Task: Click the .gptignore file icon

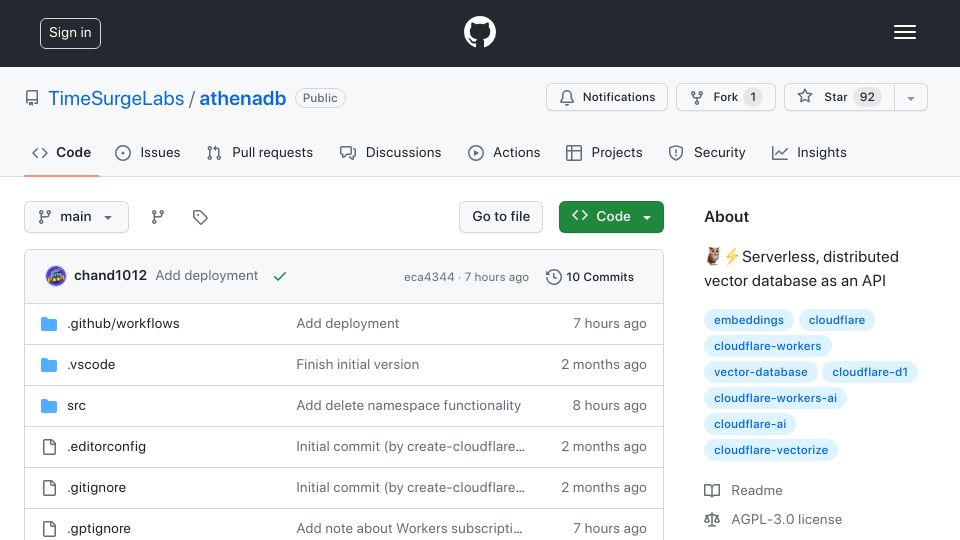Action: coord(49,529)
